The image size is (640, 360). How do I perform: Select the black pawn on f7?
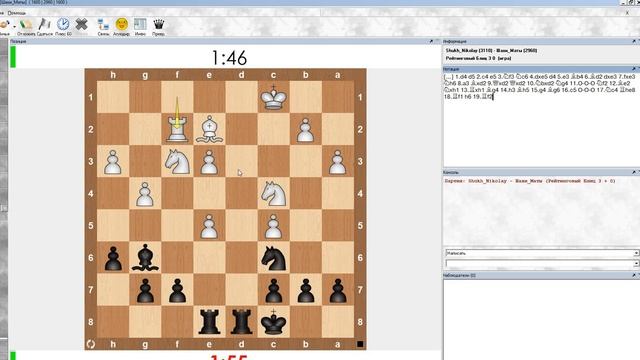tap(177, 291)
